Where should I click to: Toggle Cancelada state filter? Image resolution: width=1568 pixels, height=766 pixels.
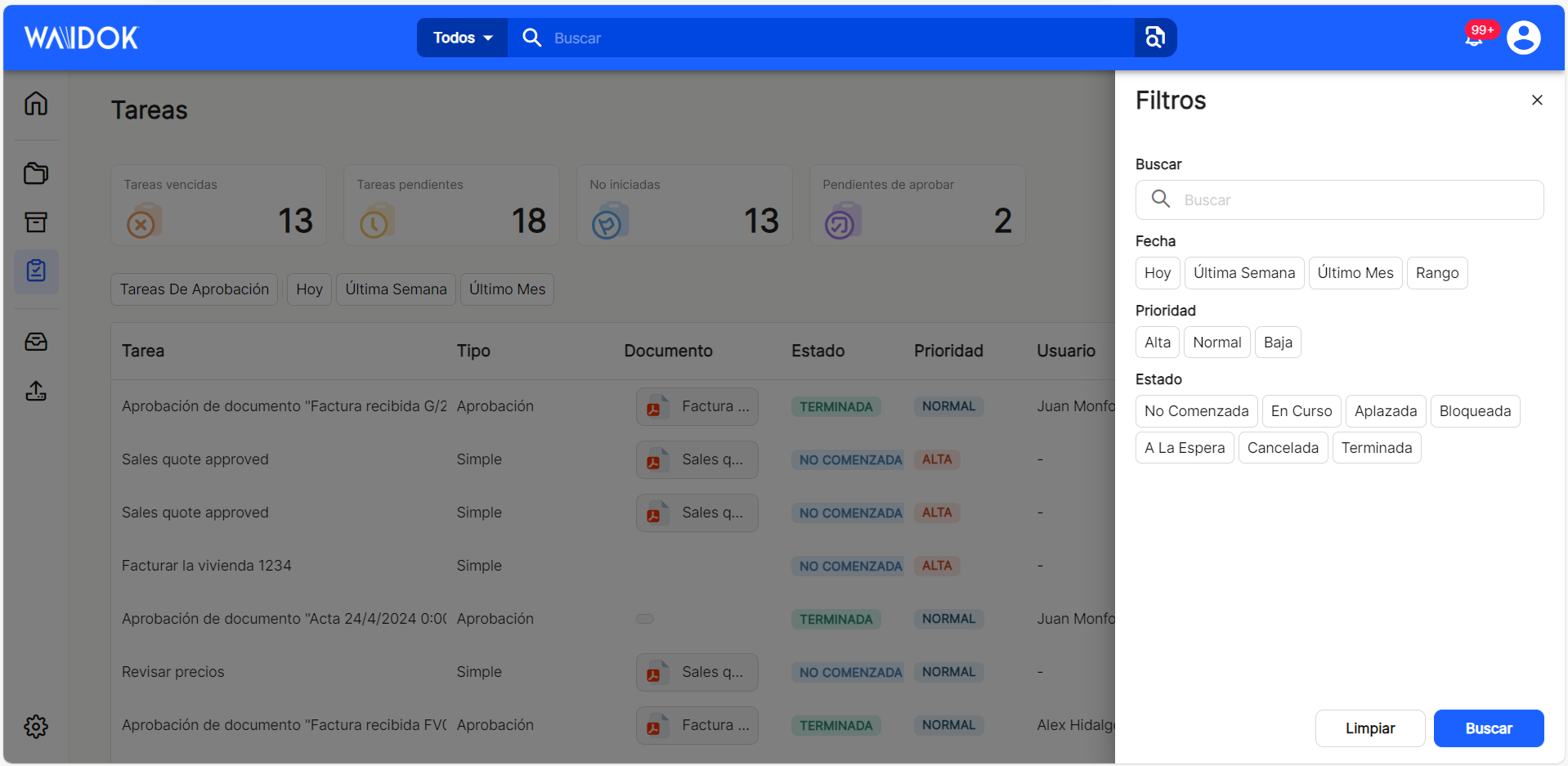click(x=1283, y=448)
